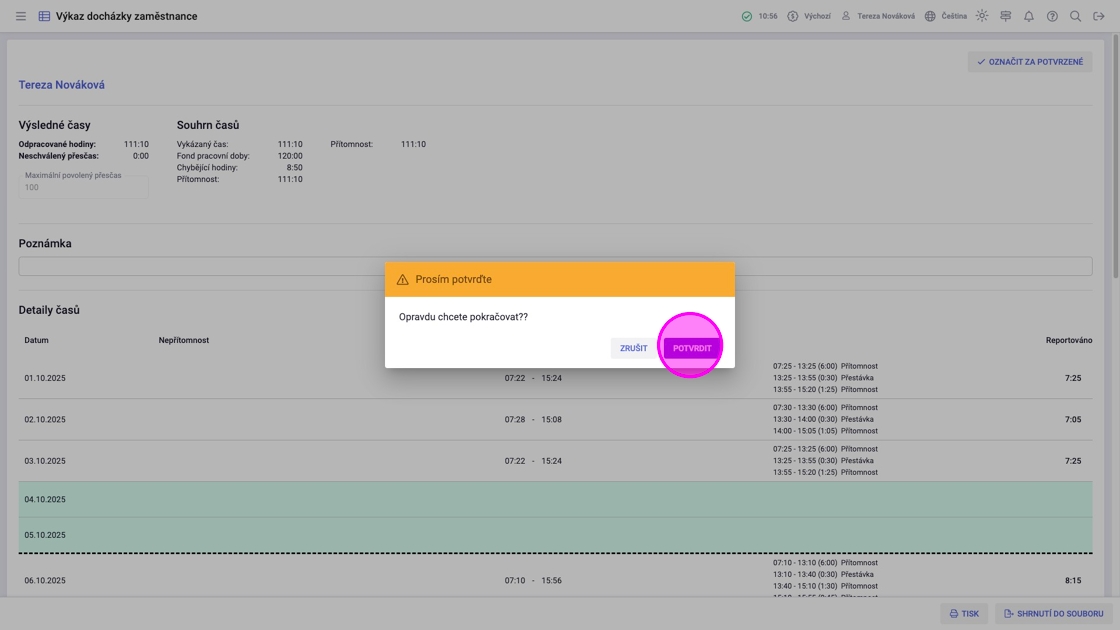Image resolution: width=1120 pixels, height=630 pixels.
Task: Click the Poznámka note text field
Action: click(555, 266)
